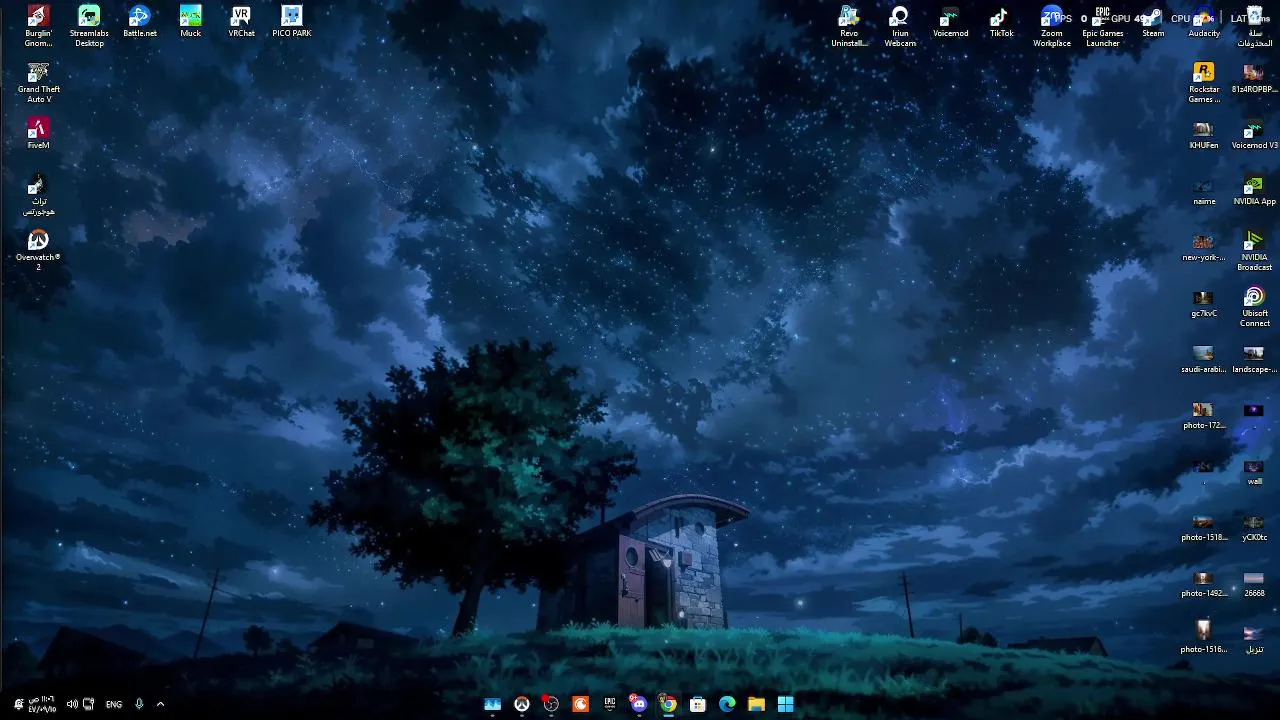
Task: Open File Explorer from the taskbar
Action: click(757, 704)
